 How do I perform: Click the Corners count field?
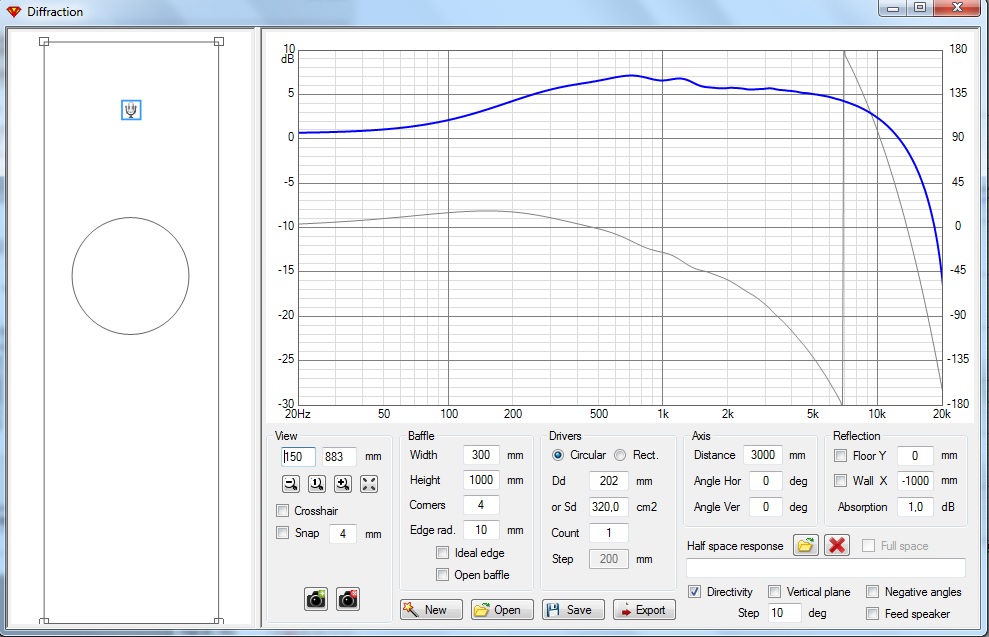point(481,505)
